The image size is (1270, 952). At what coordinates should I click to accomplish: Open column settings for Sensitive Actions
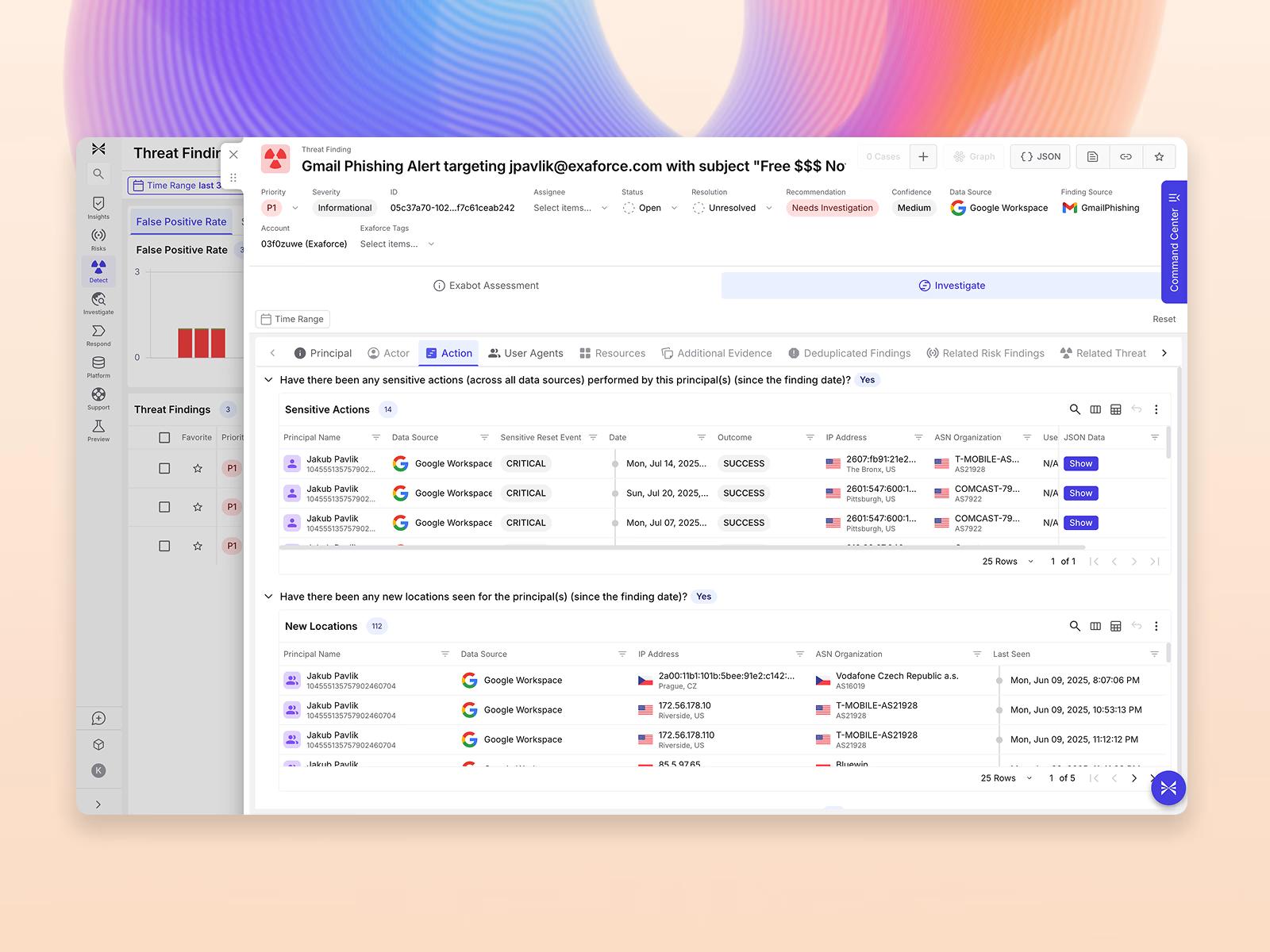pyautogui.click(x=1095, y=409)
